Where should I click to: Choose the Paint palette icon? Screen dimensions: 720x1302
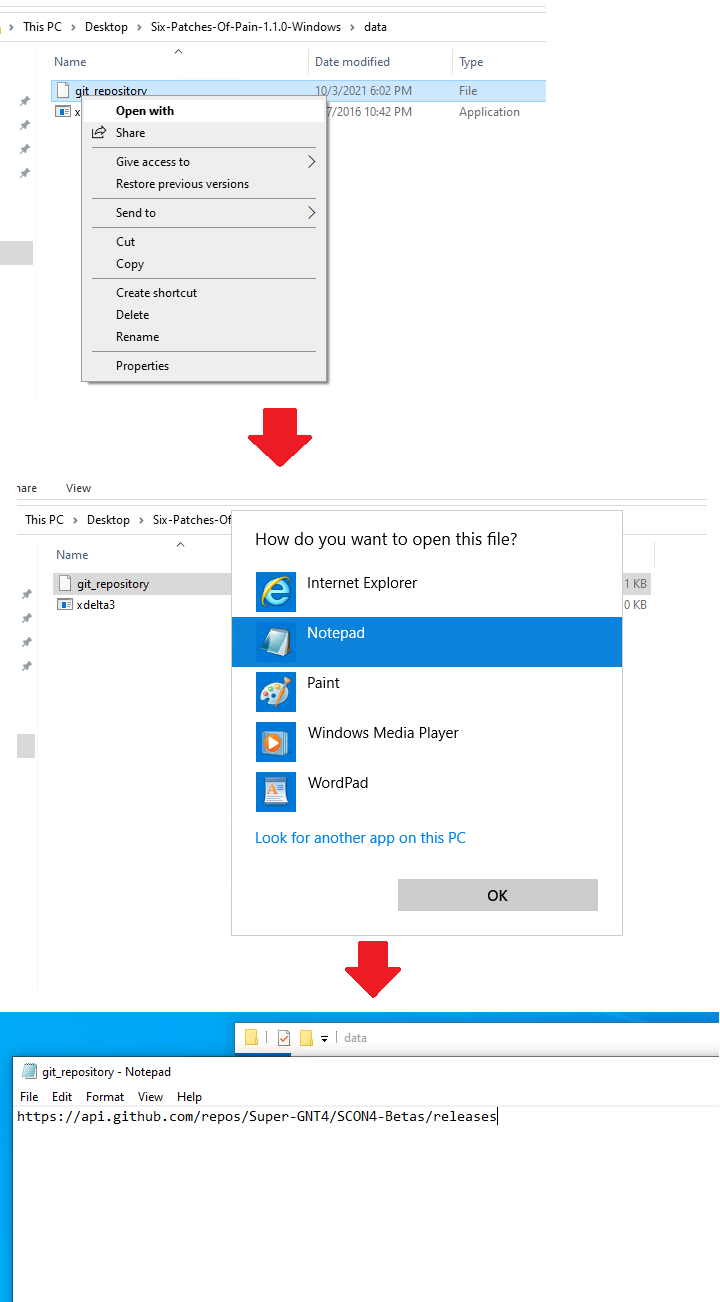click(x=276, y=692)
